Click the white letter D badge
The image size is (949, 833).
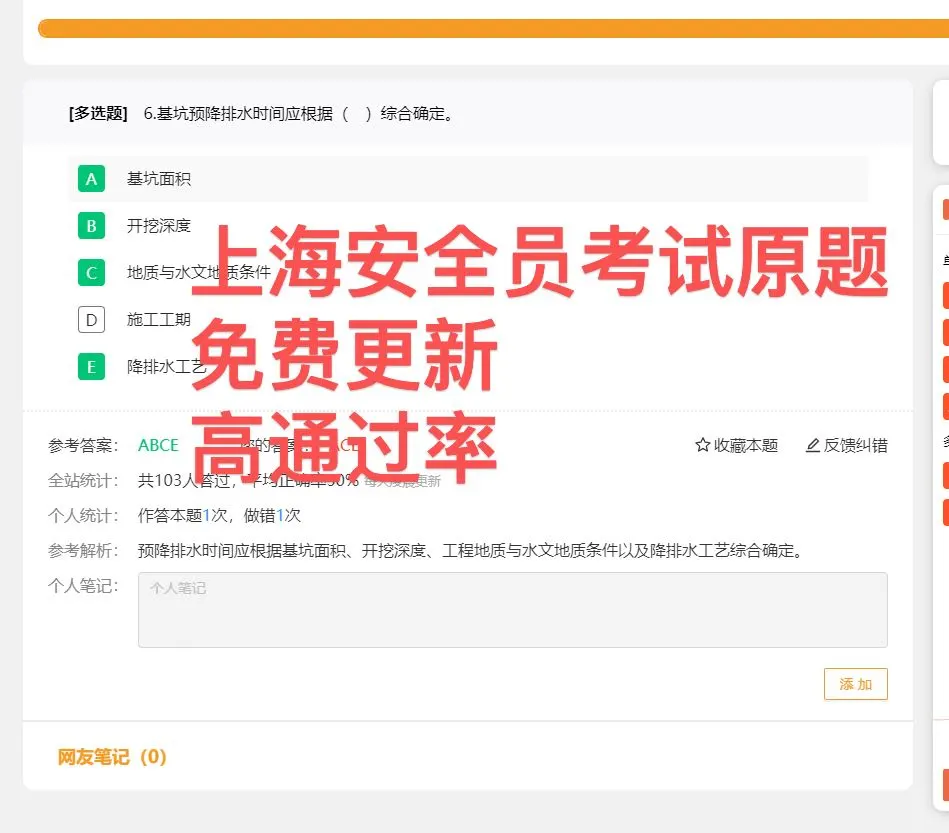(x=91, y=319)
